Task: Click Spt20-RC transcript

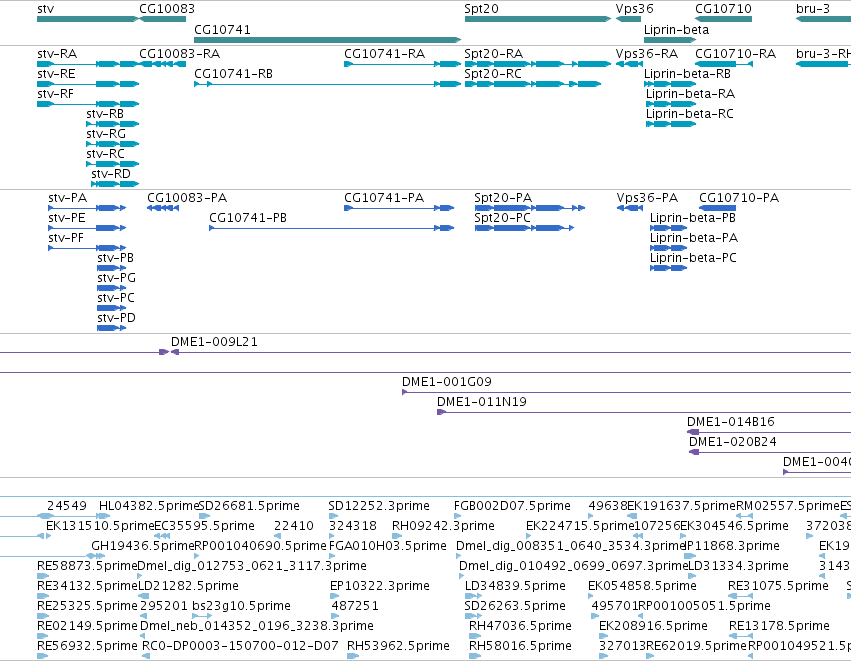Action: (533, 84)
